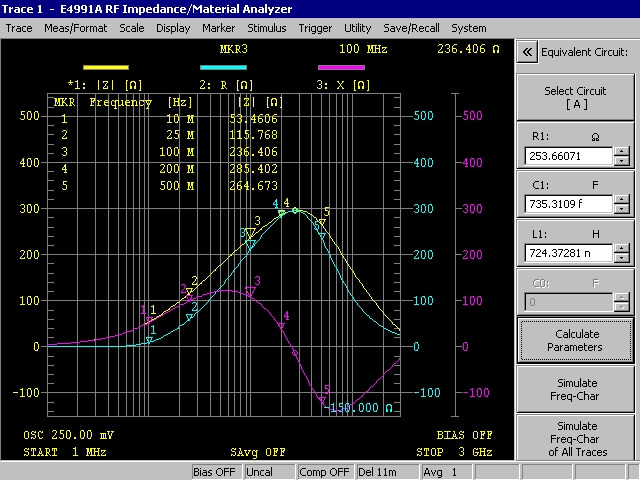Open the Scale menu

[x=131, y=28]
